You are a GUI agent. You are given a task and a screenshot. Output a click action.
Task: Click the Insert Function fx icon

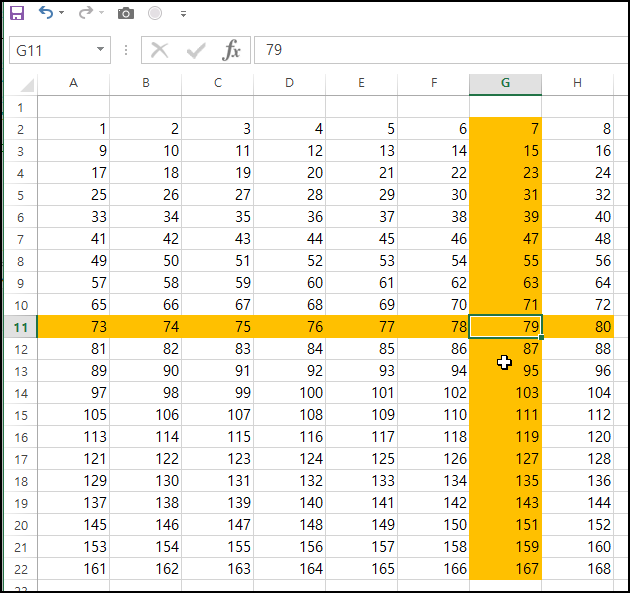point(231,50)
